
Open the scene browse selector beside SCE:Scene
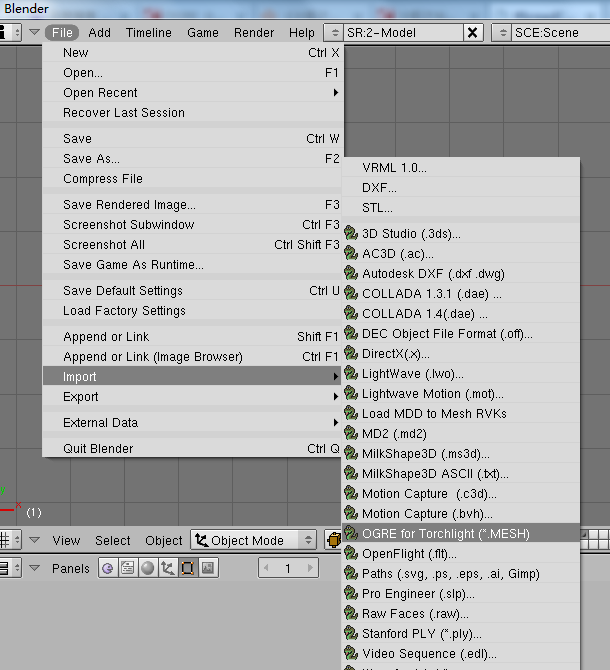(x=502, y=32)
